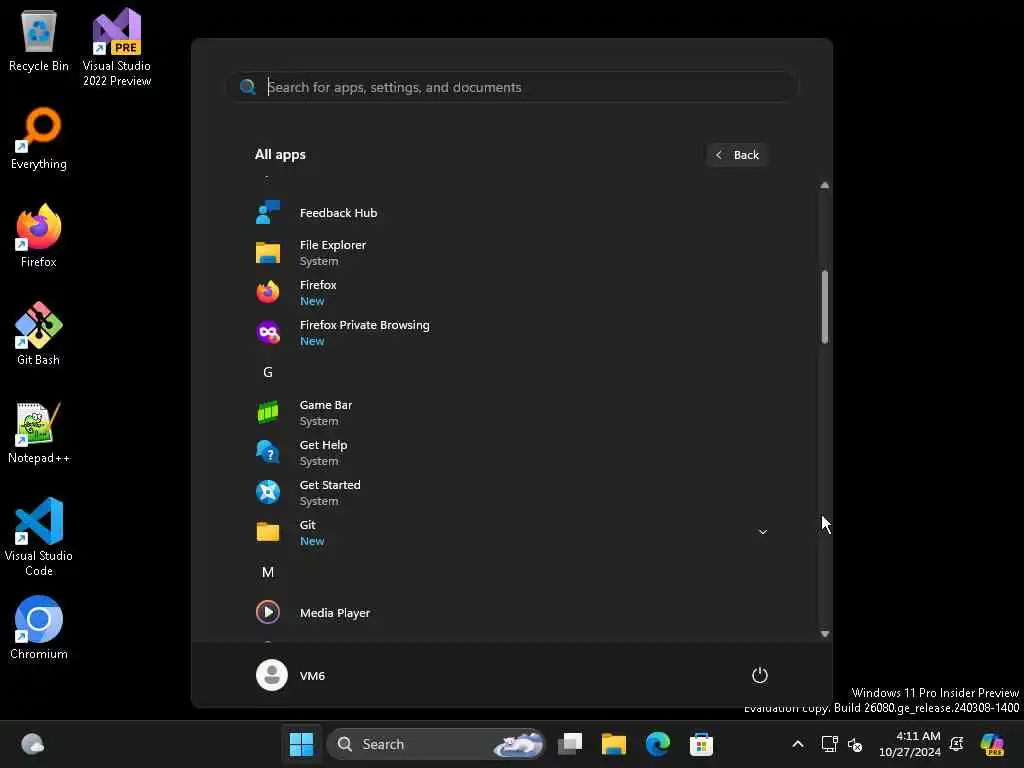Click the taskbar Search box
The height and width of the screenshot is (768, 1024).
point(436,744)
